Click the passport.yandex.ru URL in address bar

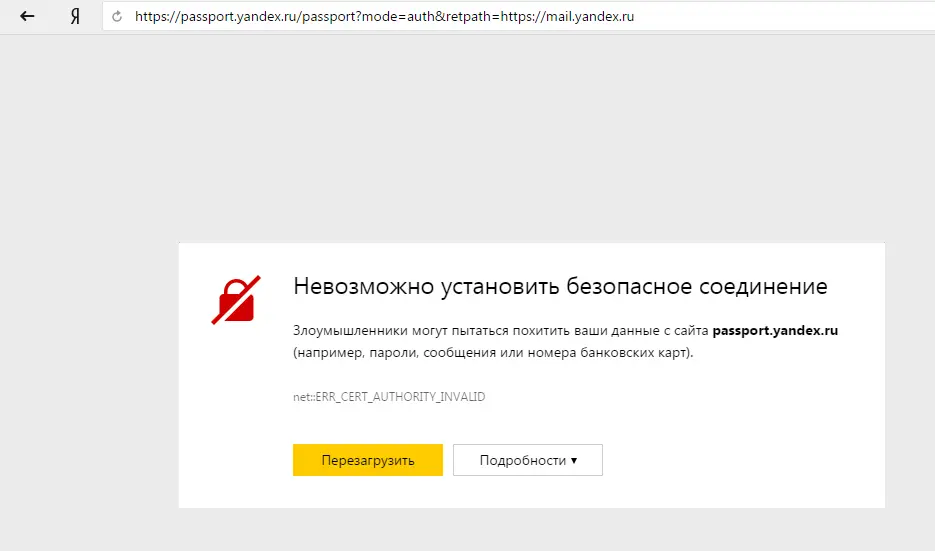[384, 17]
